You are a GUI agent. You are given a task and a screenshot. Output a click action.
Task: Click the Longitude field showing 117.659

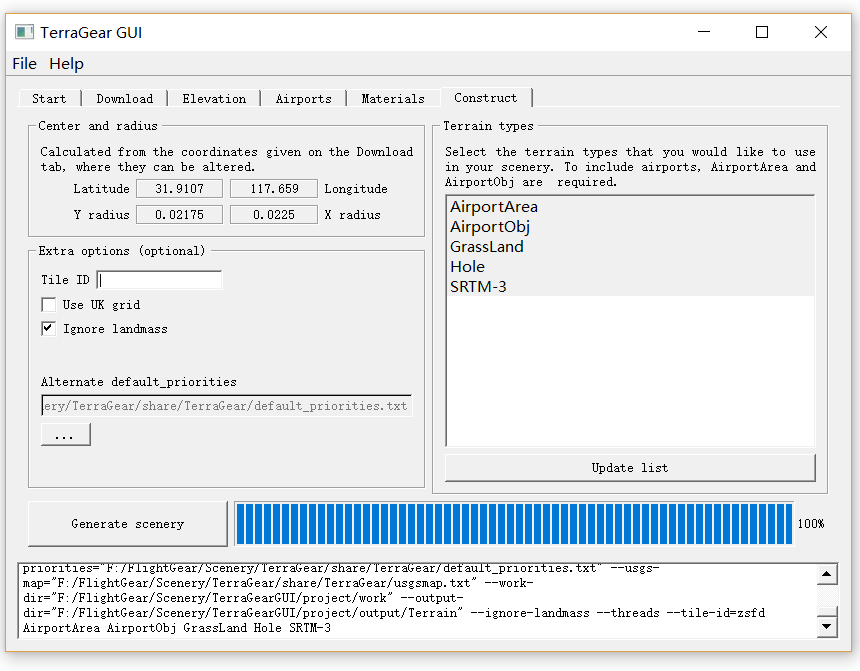click(x=274, y=189)
